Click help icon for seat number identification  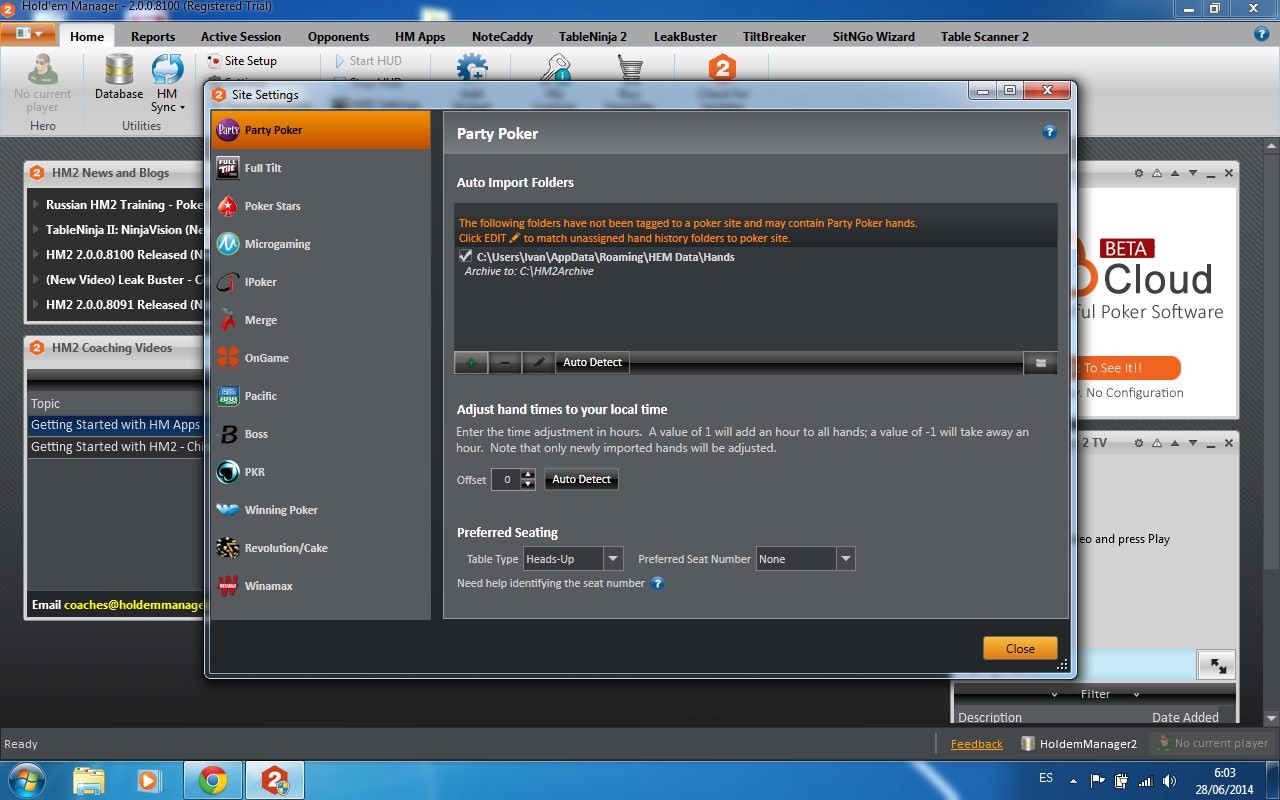(x=658, y=583)
